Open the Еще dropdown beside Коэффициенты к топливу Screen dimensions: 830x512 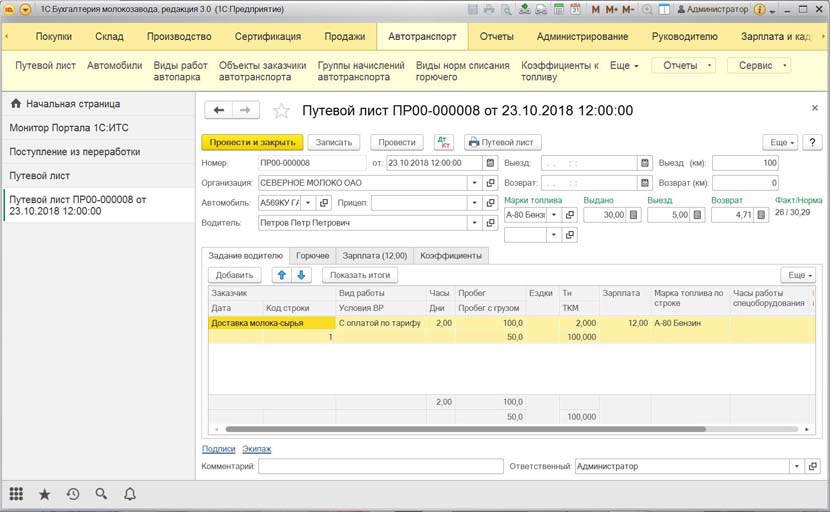click(624, 66)
